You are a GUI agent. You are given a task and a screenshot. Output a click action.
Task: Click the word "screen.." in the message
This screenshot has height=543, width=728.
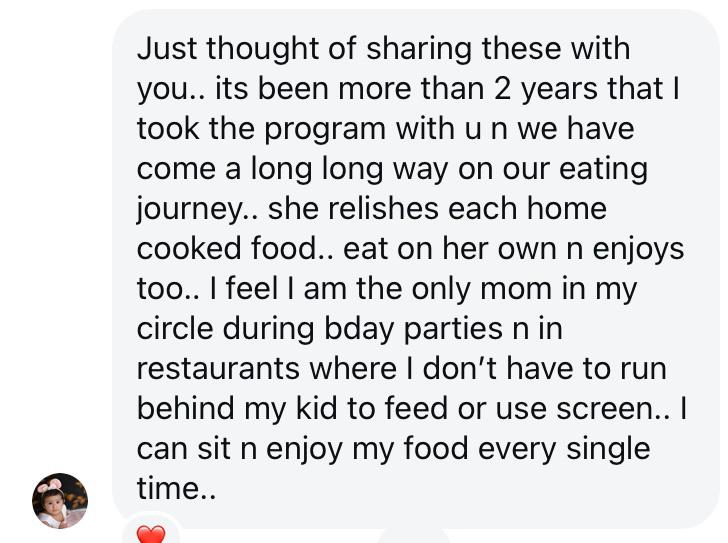coord(610,409)
